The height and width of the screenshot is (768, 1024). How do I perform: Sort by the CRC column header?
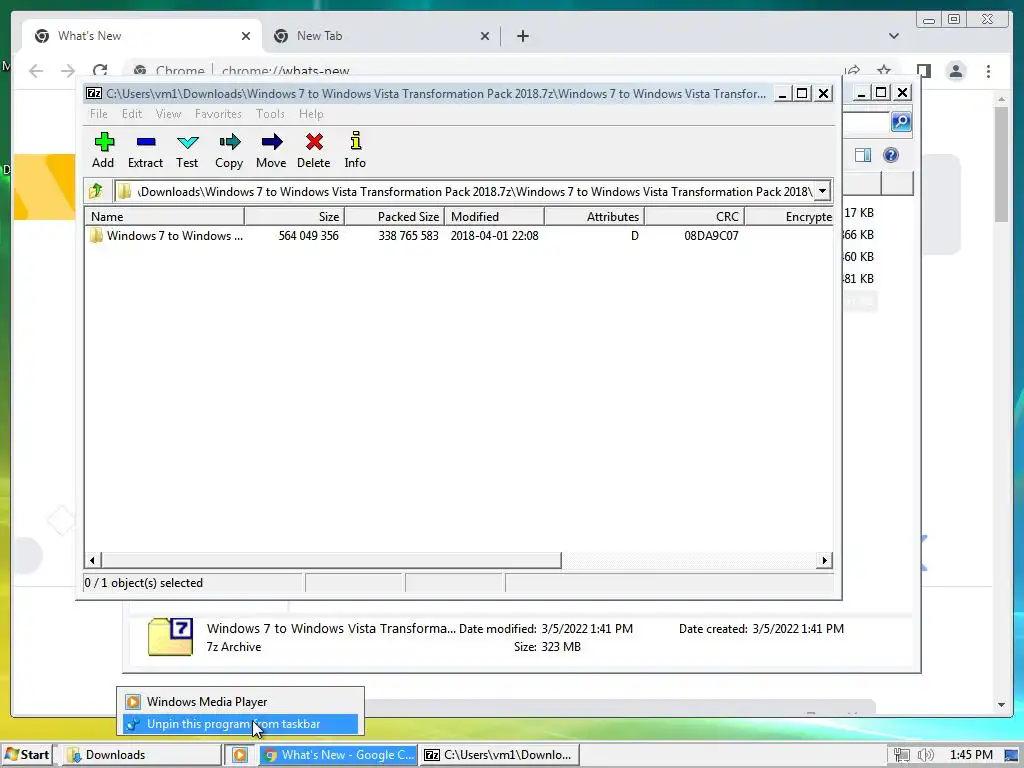[694, 216]
